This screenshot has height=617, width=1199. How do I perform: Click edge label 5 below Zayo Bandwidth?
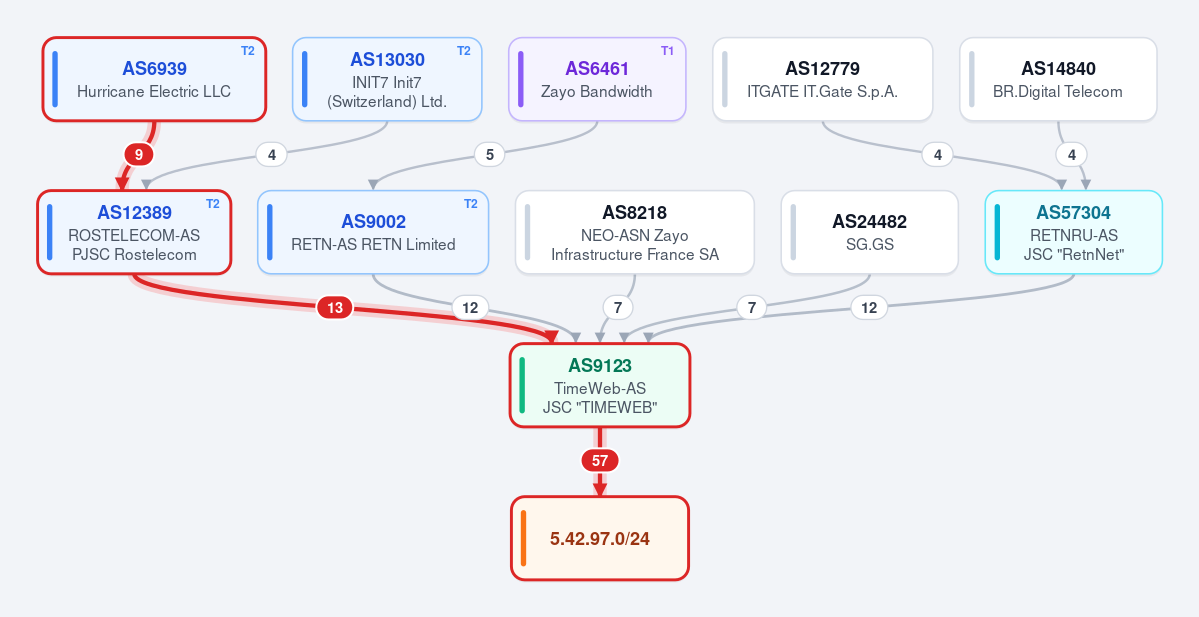point(489,154)
